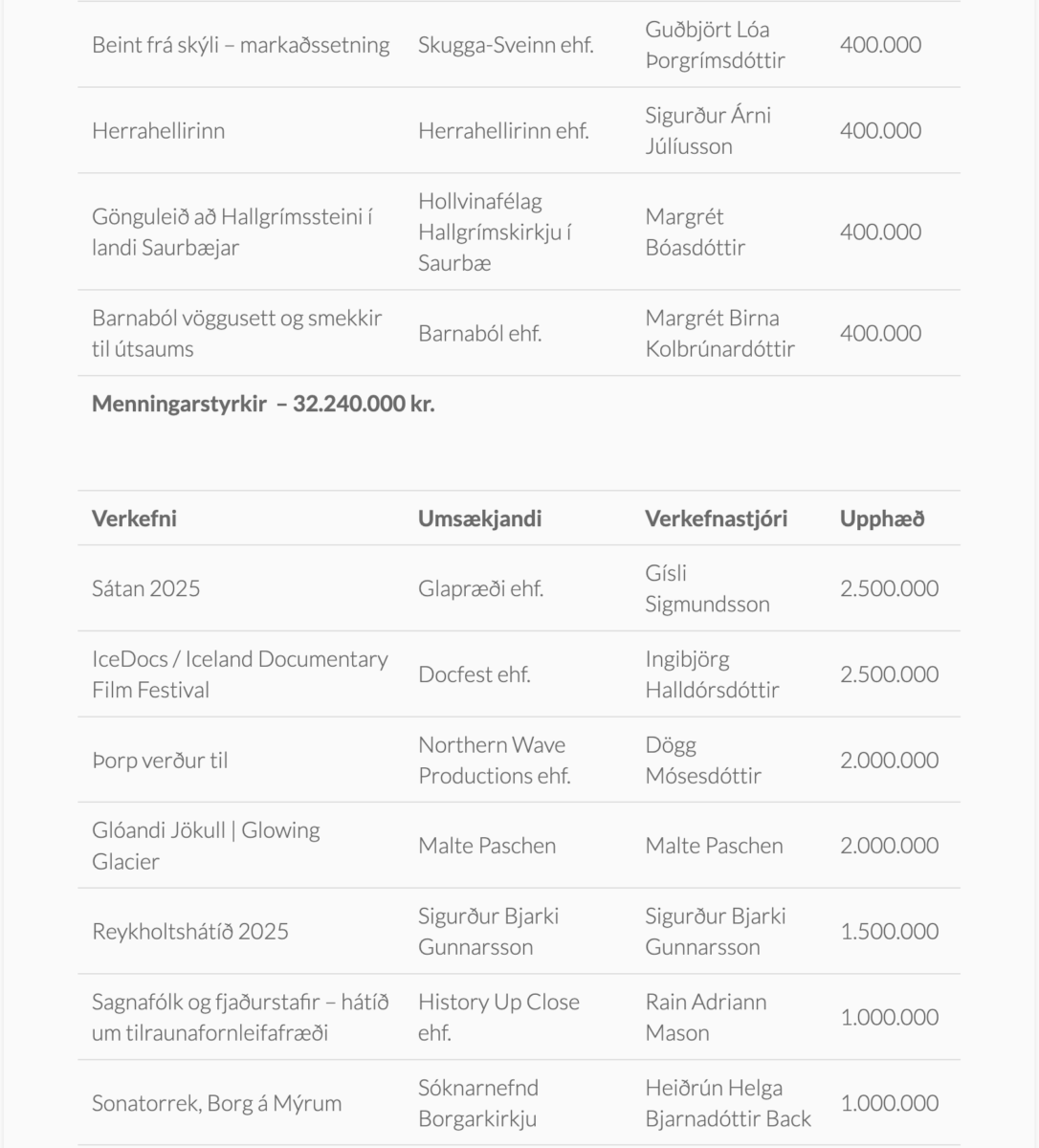Click the Sátan 2025 project name
Viewport: 1039px width, 1148px height.
146,588
